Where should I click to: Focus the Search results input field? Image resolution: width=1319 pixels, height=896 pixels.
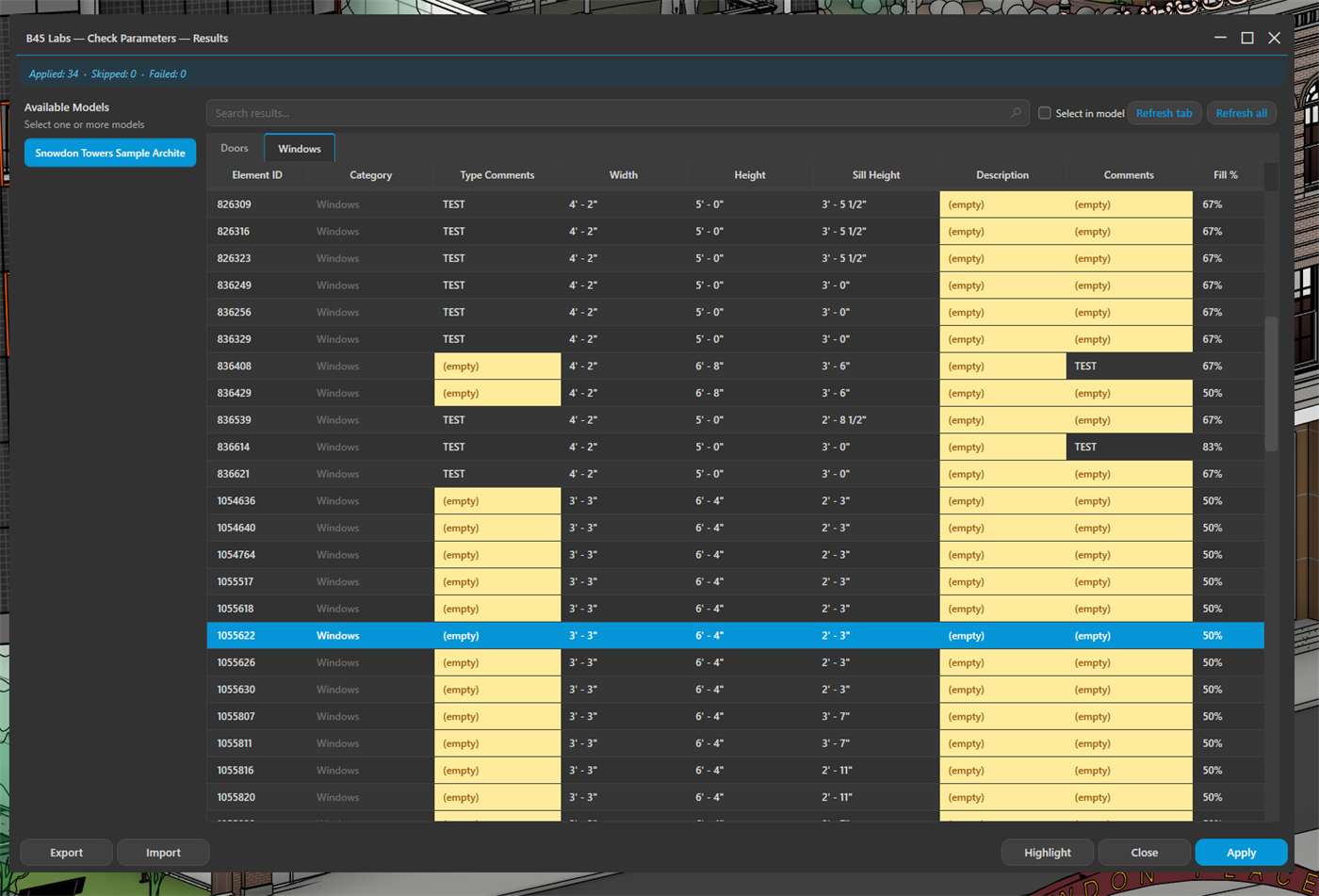point(618,113)
